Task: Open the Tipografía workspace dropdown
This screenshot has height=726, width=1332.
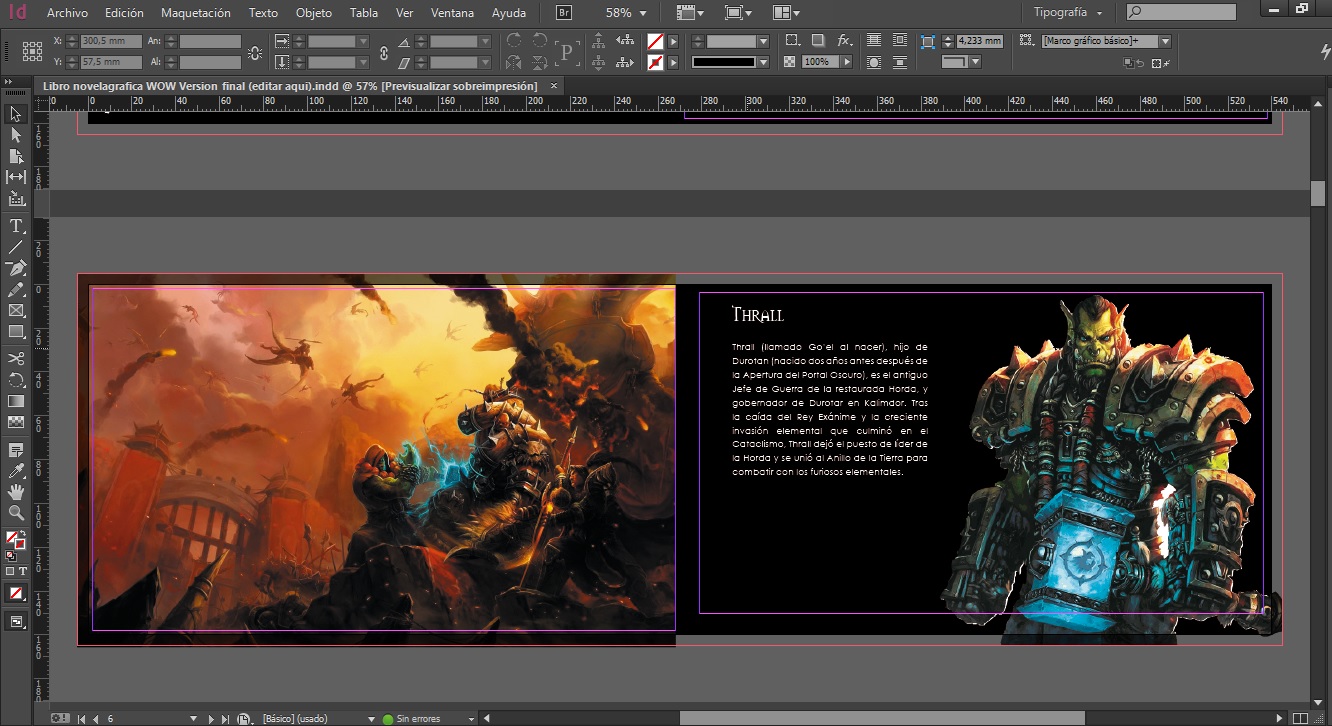Action: [x=1067, y=13]
